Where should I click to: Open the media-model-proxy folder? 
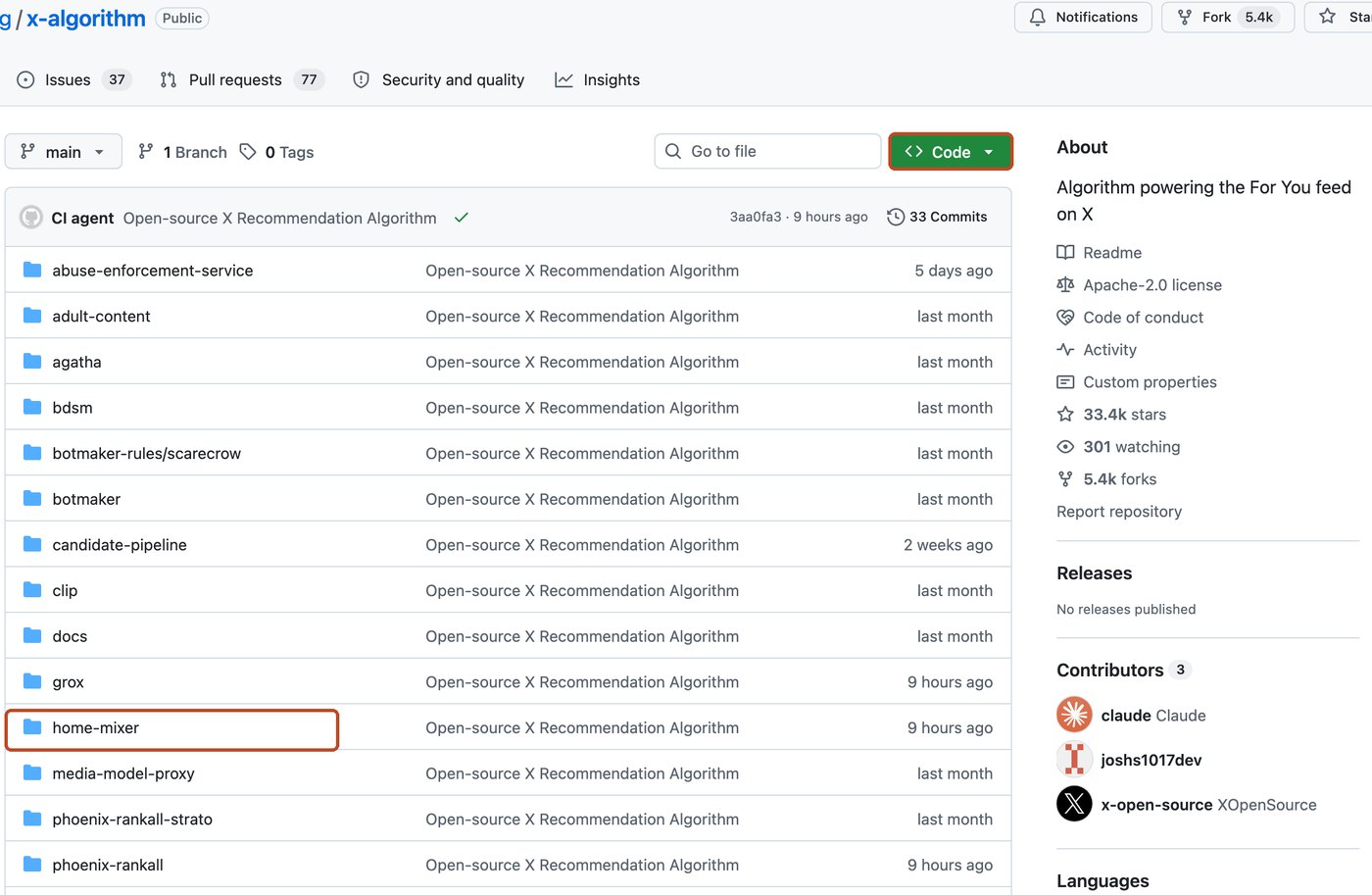123,773
